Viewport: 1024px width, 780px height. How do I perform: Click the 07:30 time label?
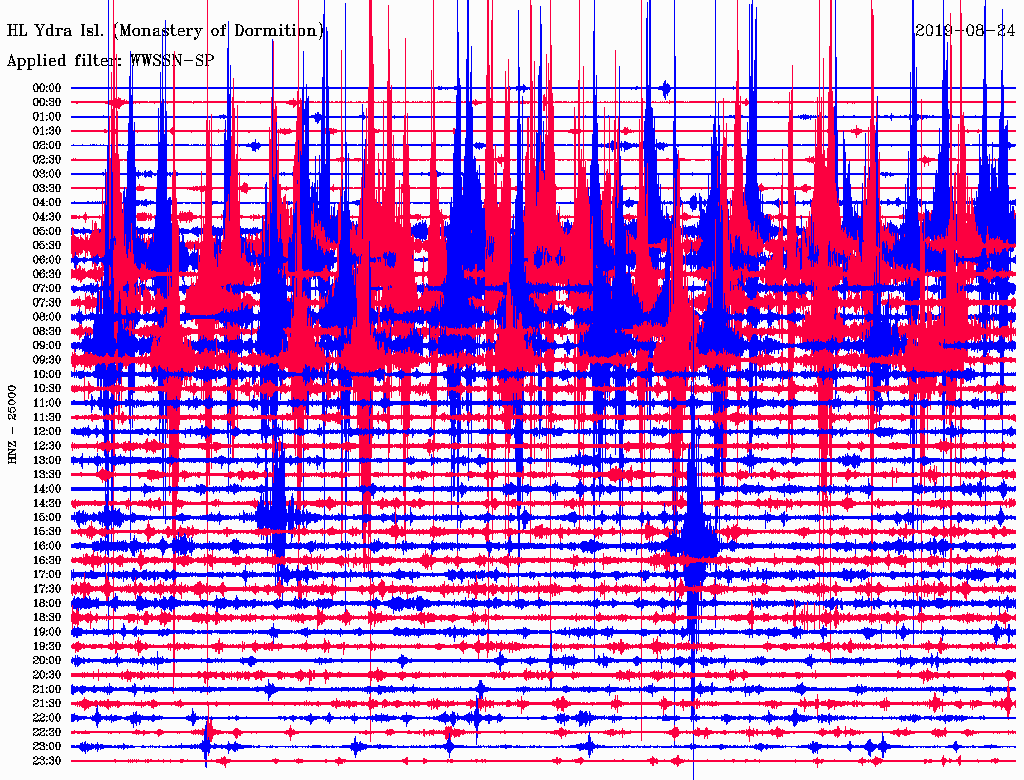coord(46,303)
